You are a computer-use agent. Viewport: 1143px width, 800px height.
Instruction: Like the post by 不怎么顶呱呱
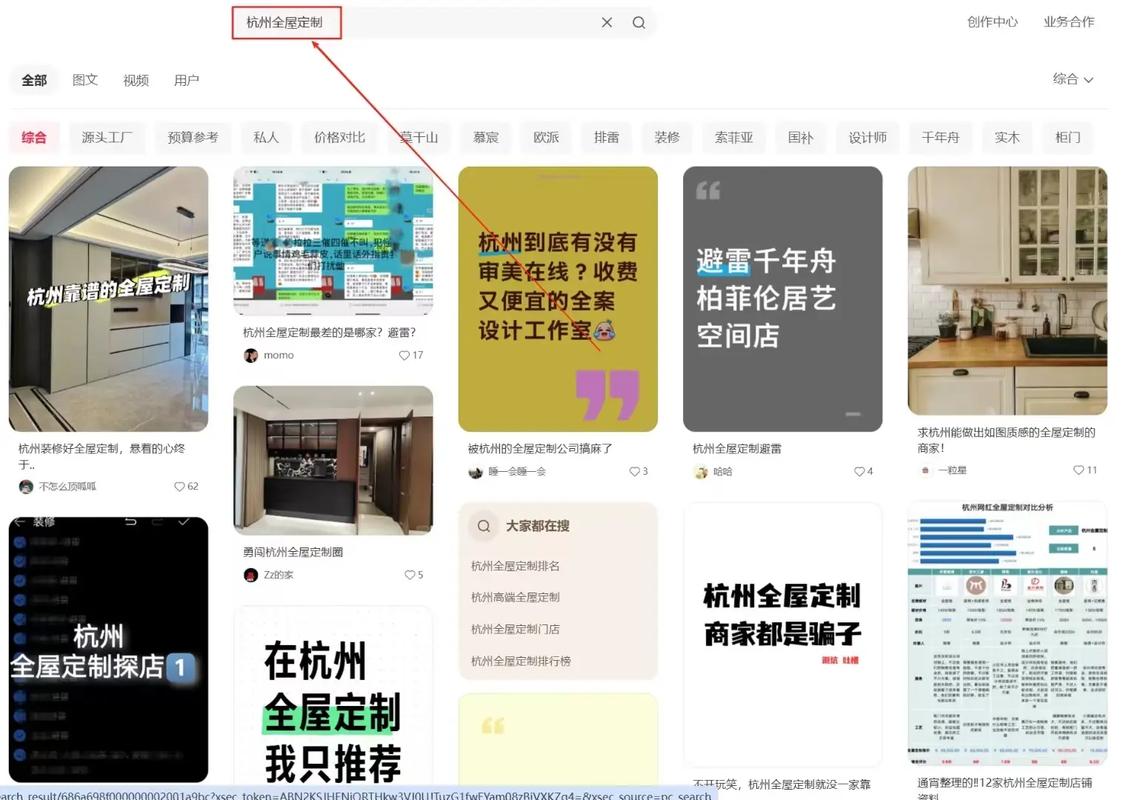179,487
